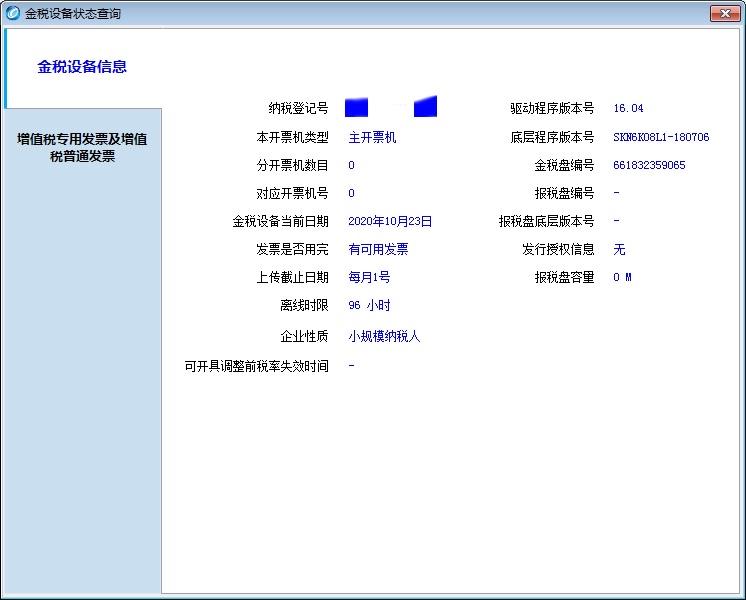
Task: Click the 发行授权信息 label
Action: coord(557,249)
